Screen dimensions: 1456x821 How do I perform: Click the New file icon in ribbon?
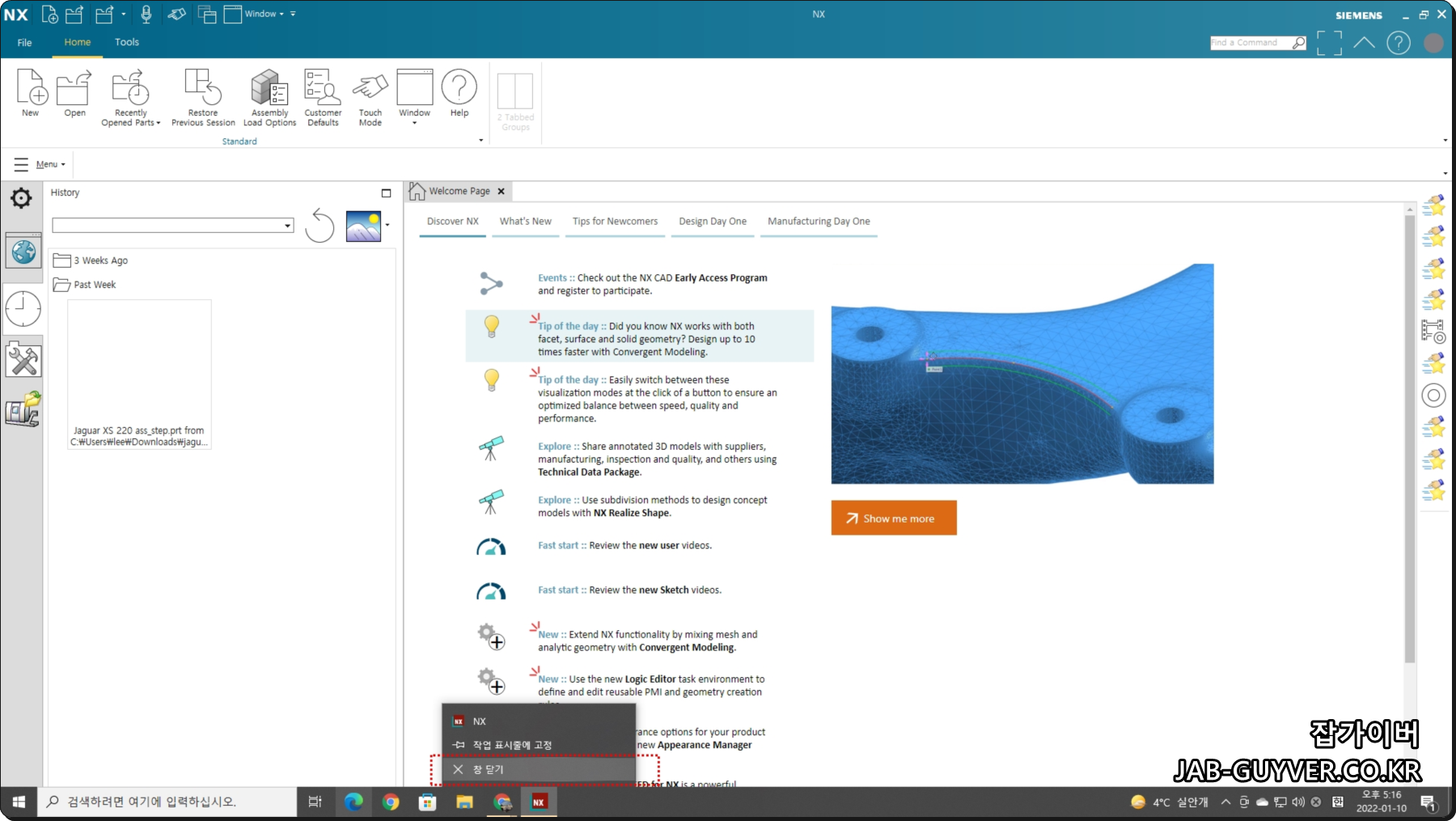click(x=32, y=94)
